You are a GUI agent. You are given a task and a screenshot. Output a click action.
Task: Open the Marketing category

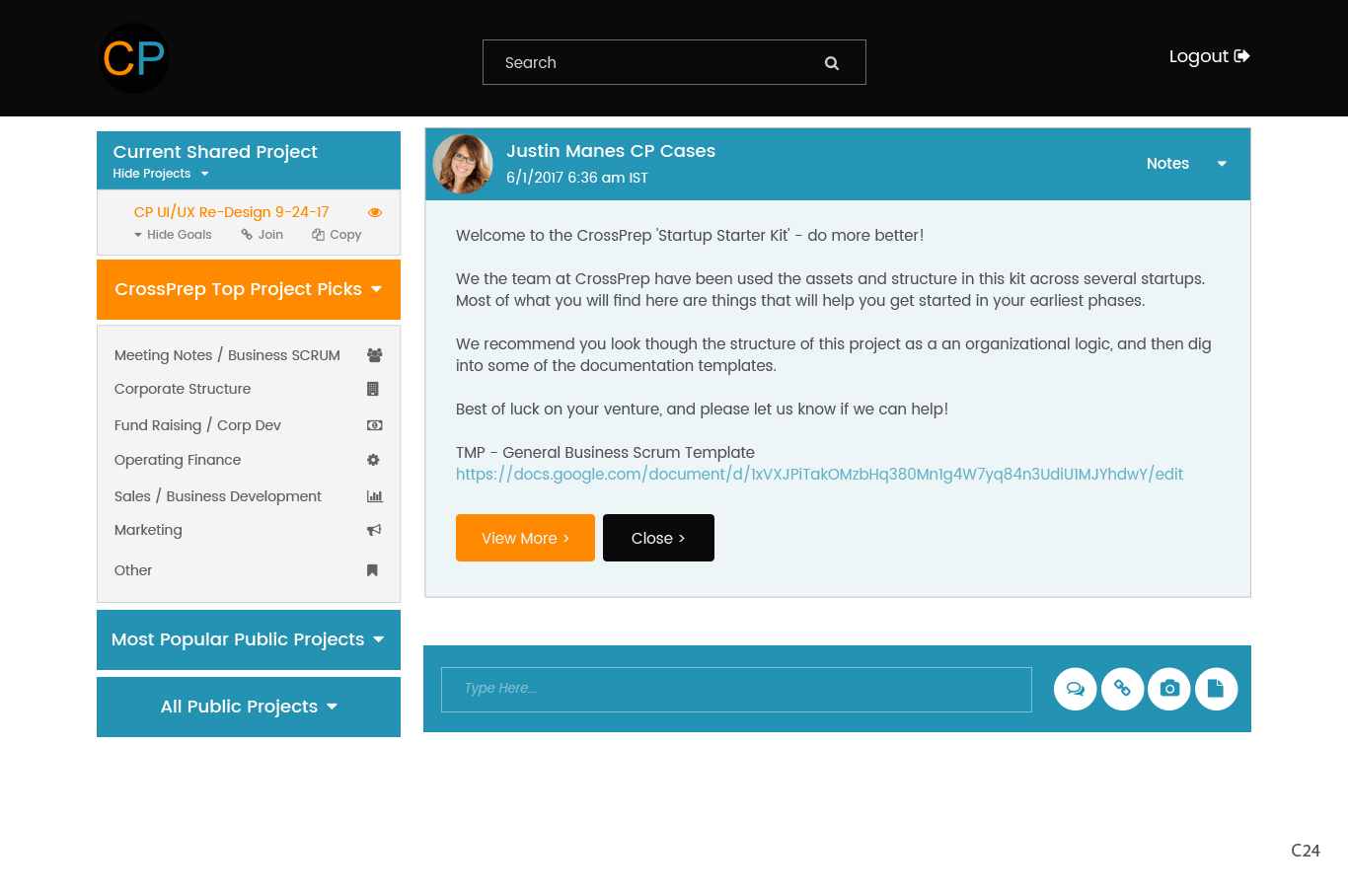point(148,530)
